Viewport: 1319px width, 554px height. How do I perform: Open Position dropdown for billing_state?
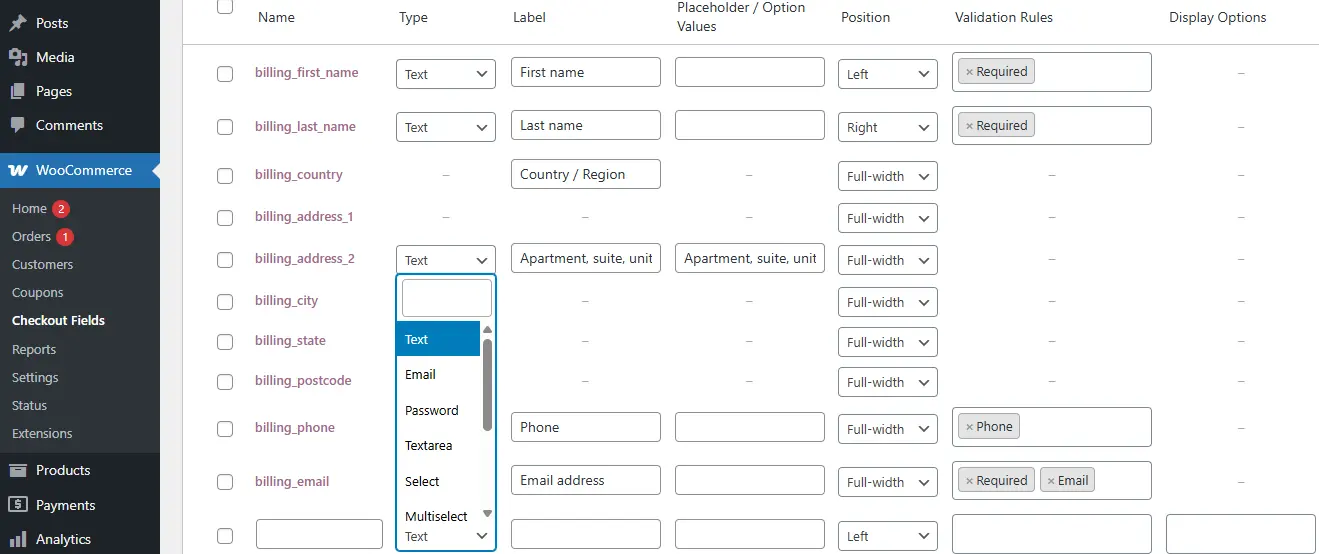pos(888,342)
